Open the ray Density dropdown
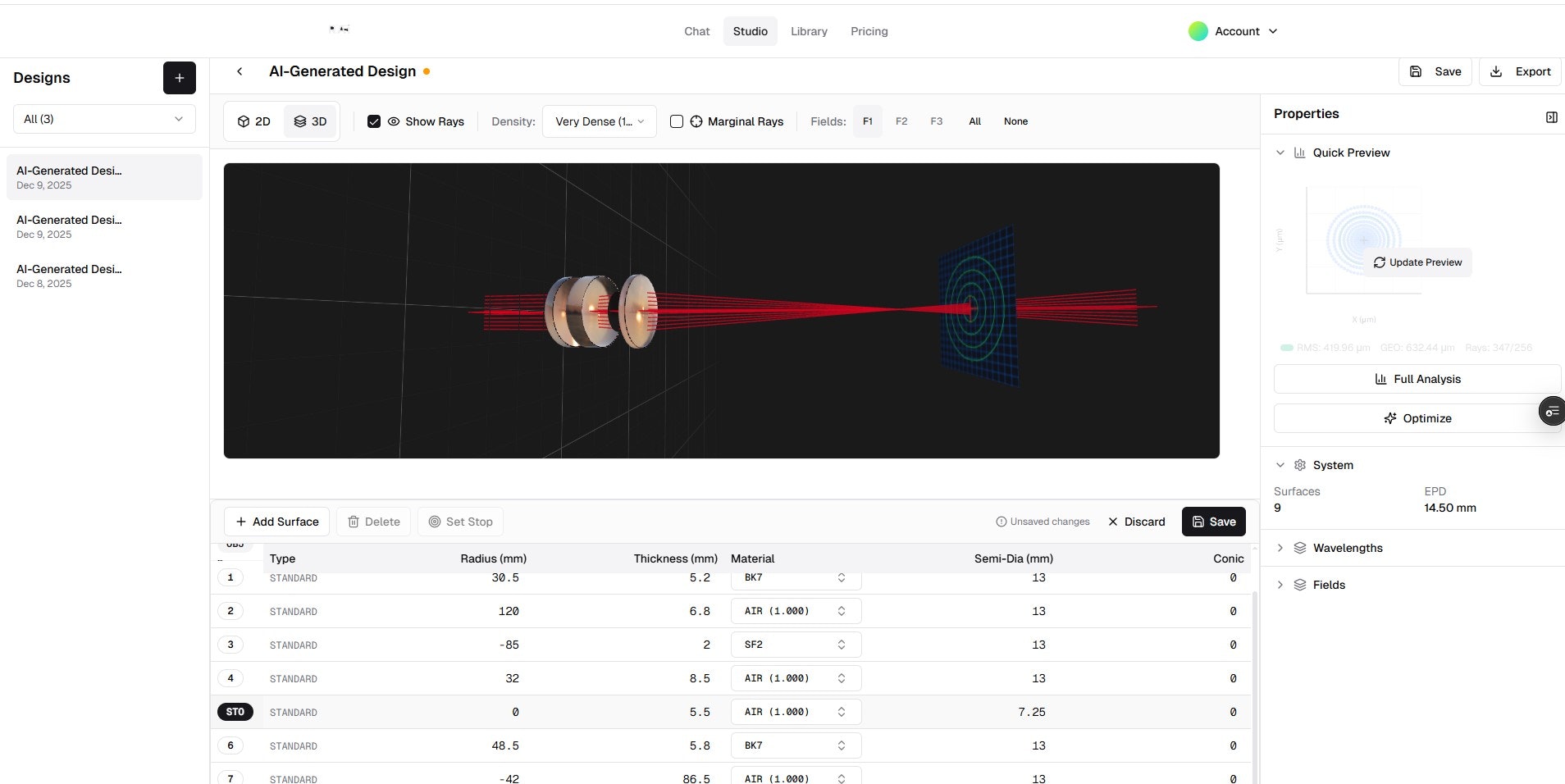This screenshot has width=1565, height=784. pyautogui.click(x=599, y=121)
